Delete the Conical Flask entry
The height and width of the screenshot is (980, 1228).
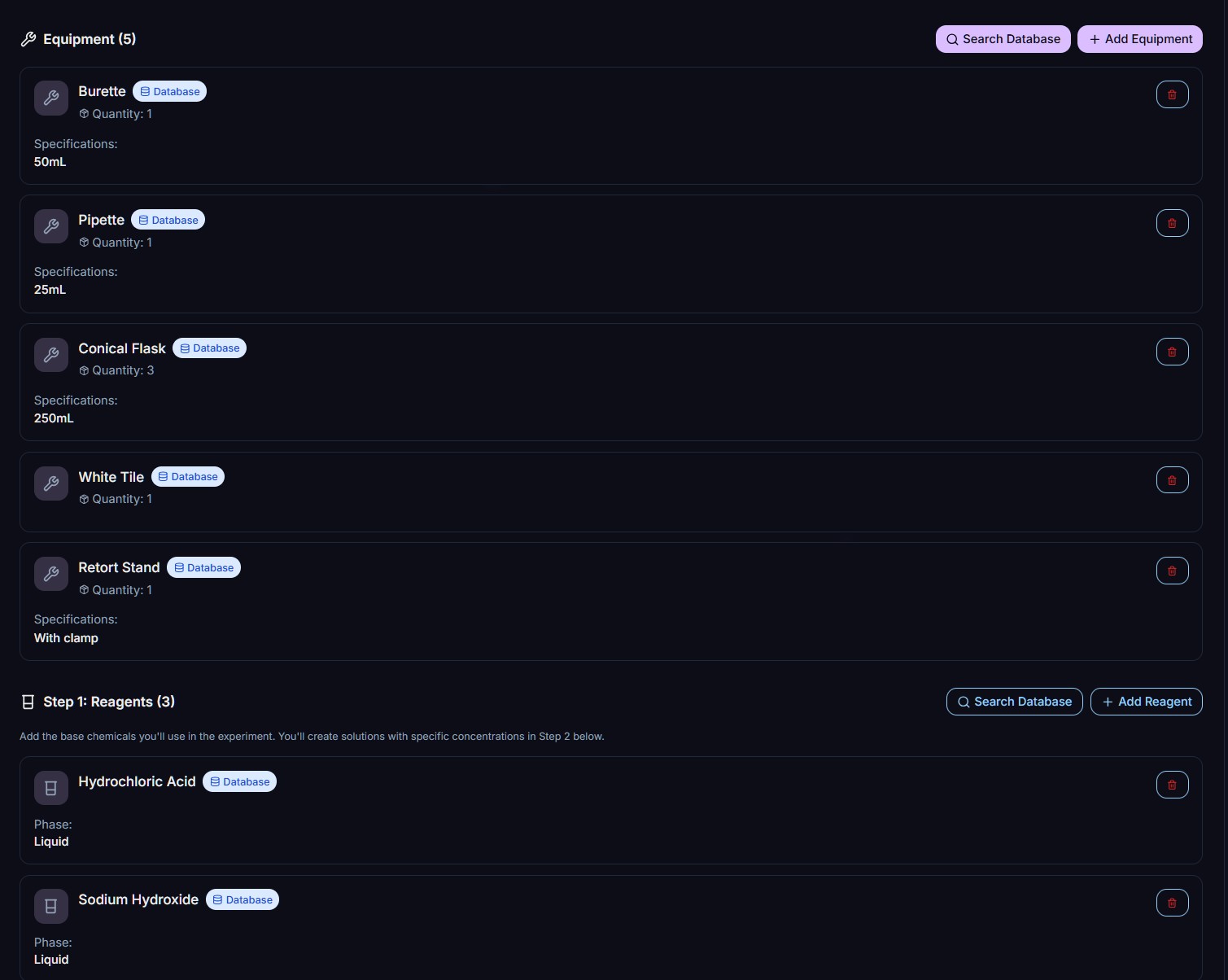click(x=1172, y=352)
